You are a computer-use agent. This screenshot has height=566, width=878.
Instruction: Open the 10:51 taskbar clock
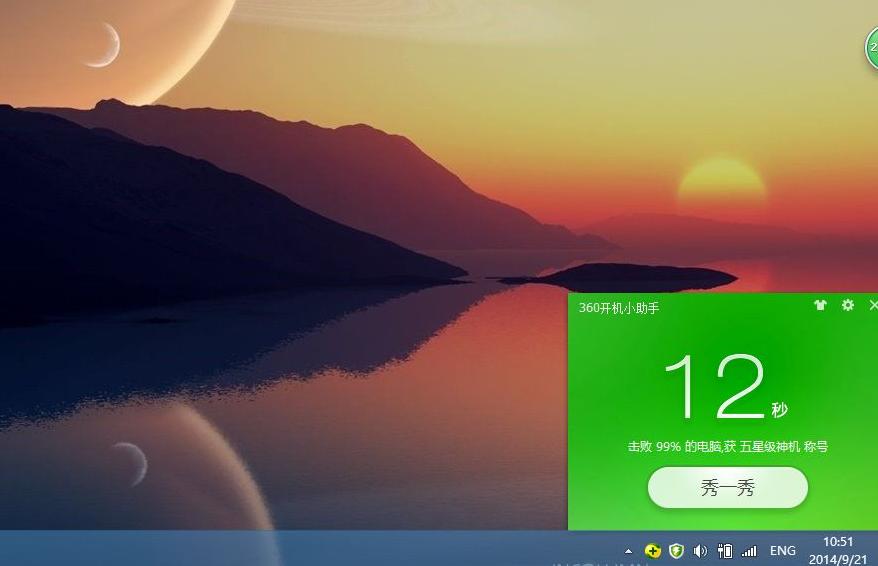(837, 542)
